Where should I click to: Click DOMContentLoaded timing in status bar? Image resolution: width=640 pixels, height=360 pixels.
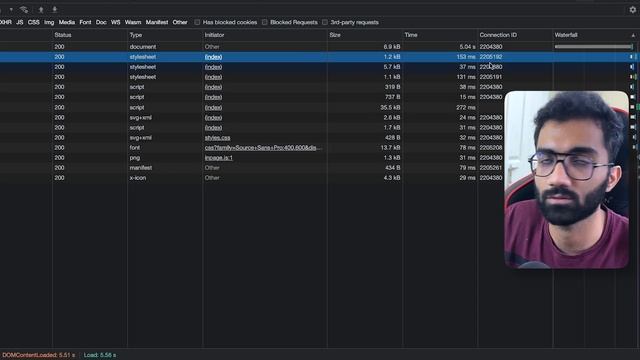point(38,355)
